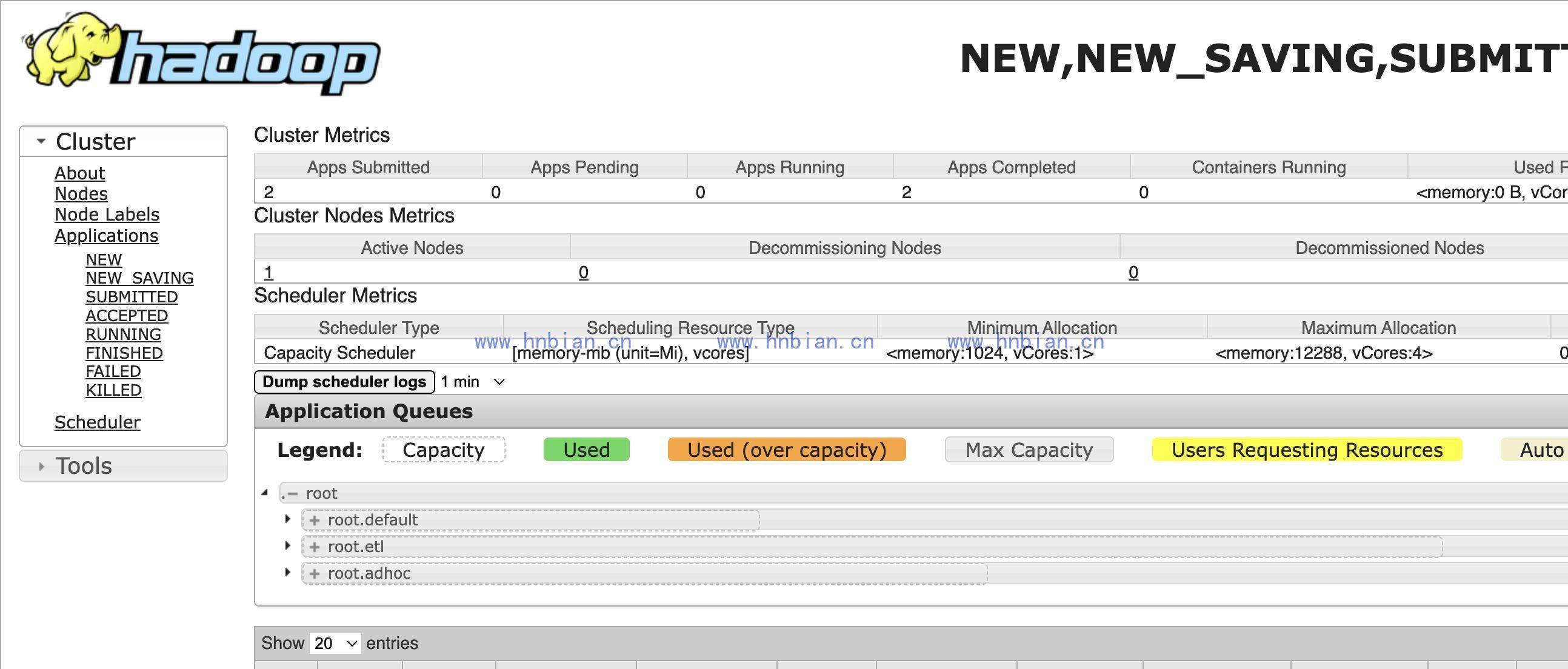This screenshot has height=669, width=1568.
Task: Select the root.default queue label
Action: pyautogui.click(x=373, y=520)
